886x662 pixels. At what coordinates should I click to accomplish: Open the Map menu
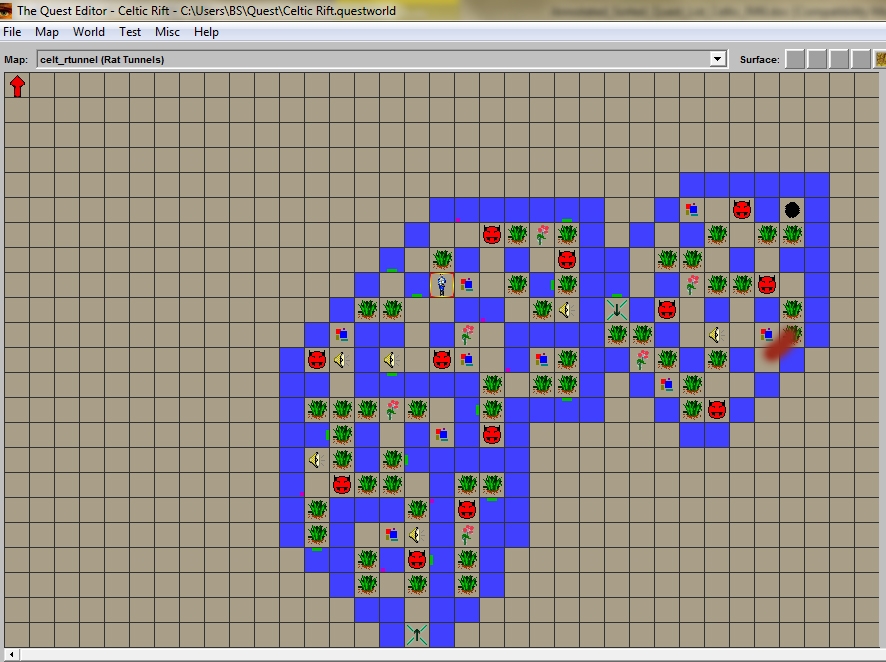[47, 32]
